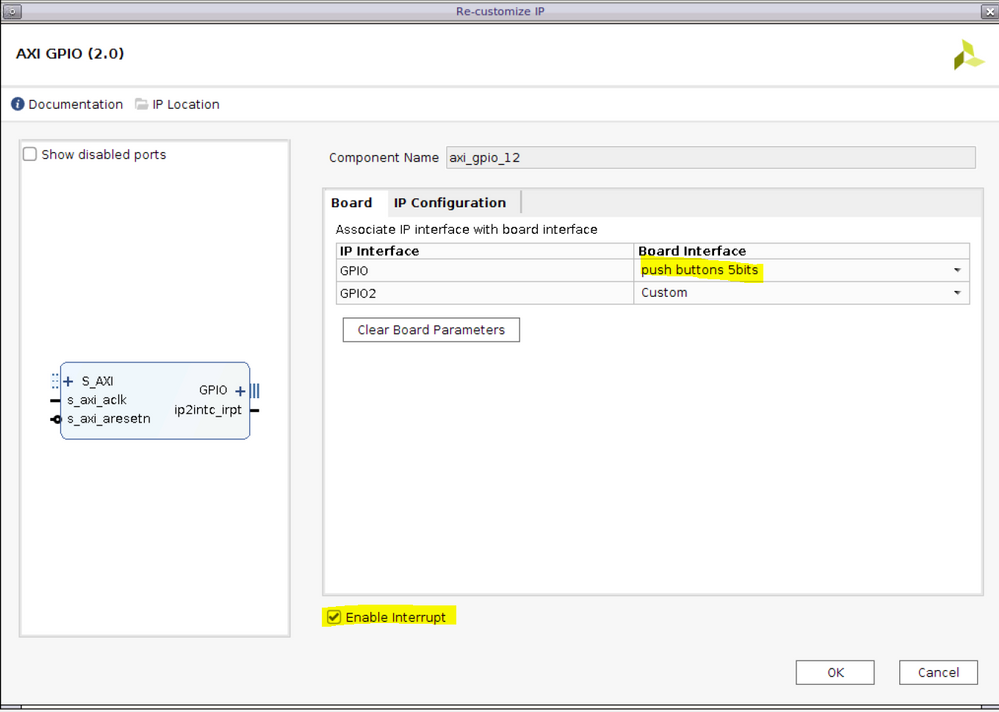Click OK to apply IP changes
The width and height of the screenshot is (999, 712).
(x=834, y=672)
